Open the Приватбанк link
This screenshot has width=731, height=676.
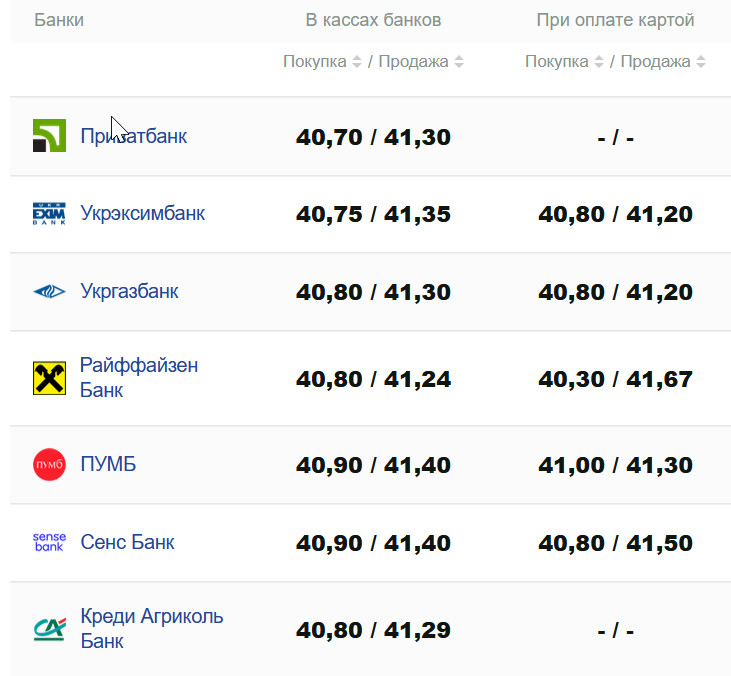click(x=133, y=136)
